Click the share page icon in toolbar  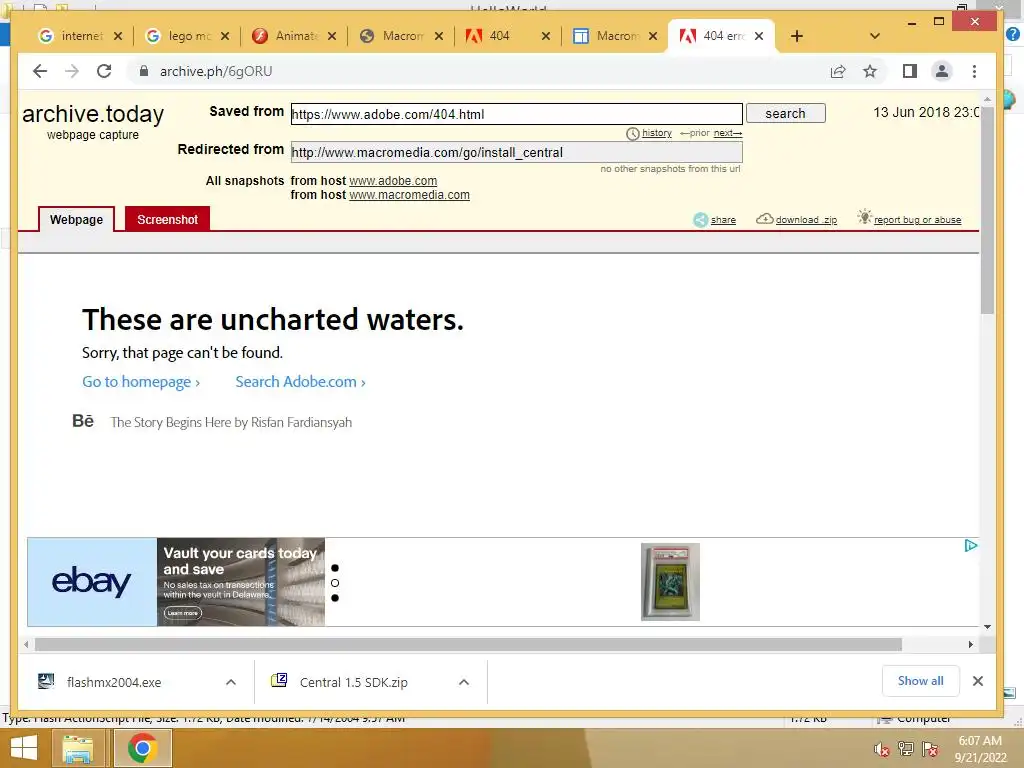point(838,71)
